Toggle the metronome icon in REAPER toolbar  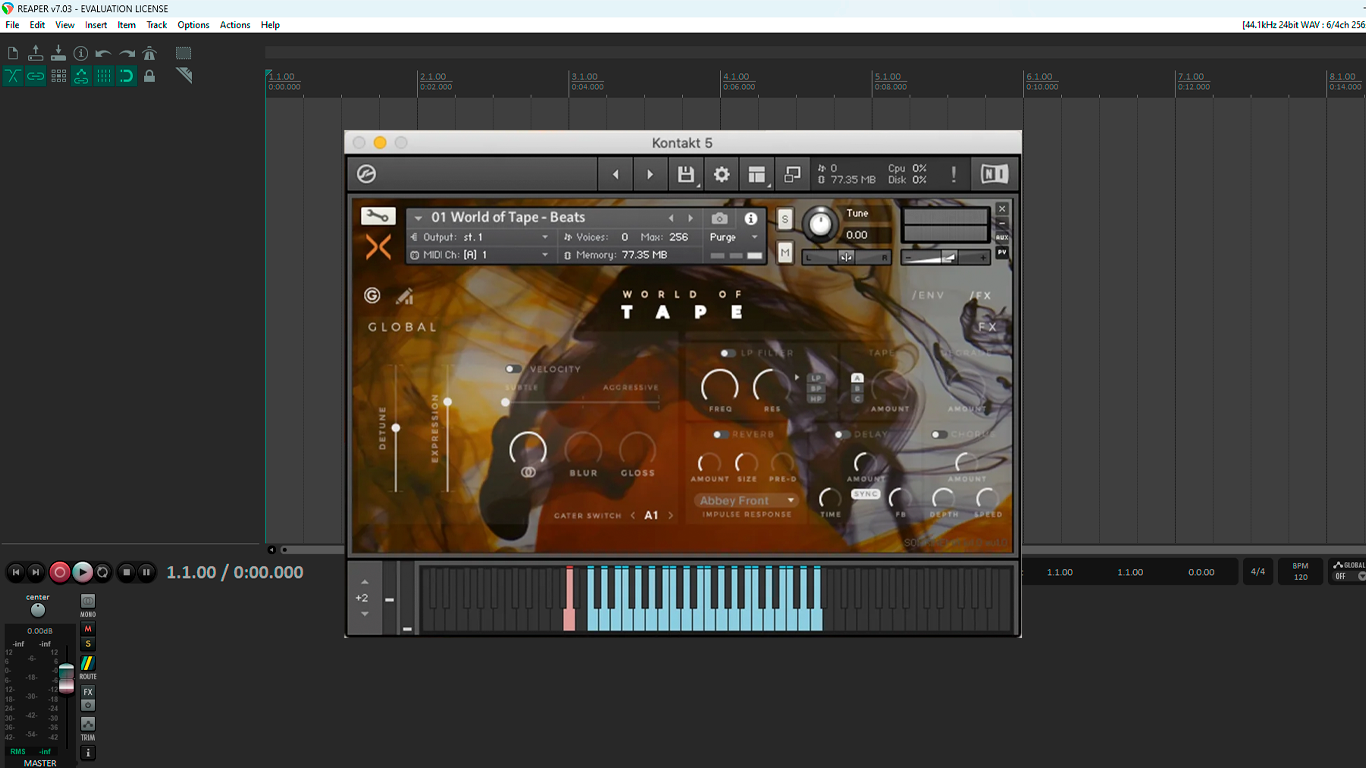[149, 53]
